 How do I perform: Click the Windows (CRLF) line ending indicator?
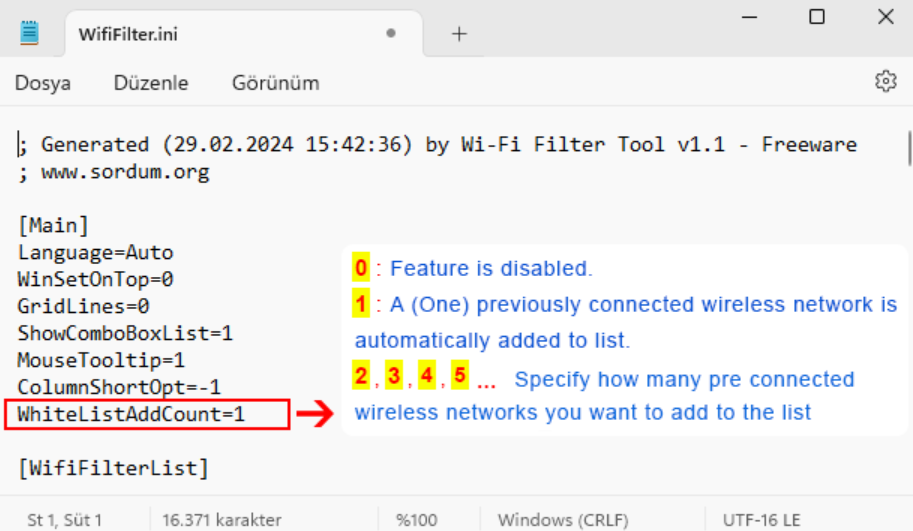pyautogui.click(x=563, y=519)
